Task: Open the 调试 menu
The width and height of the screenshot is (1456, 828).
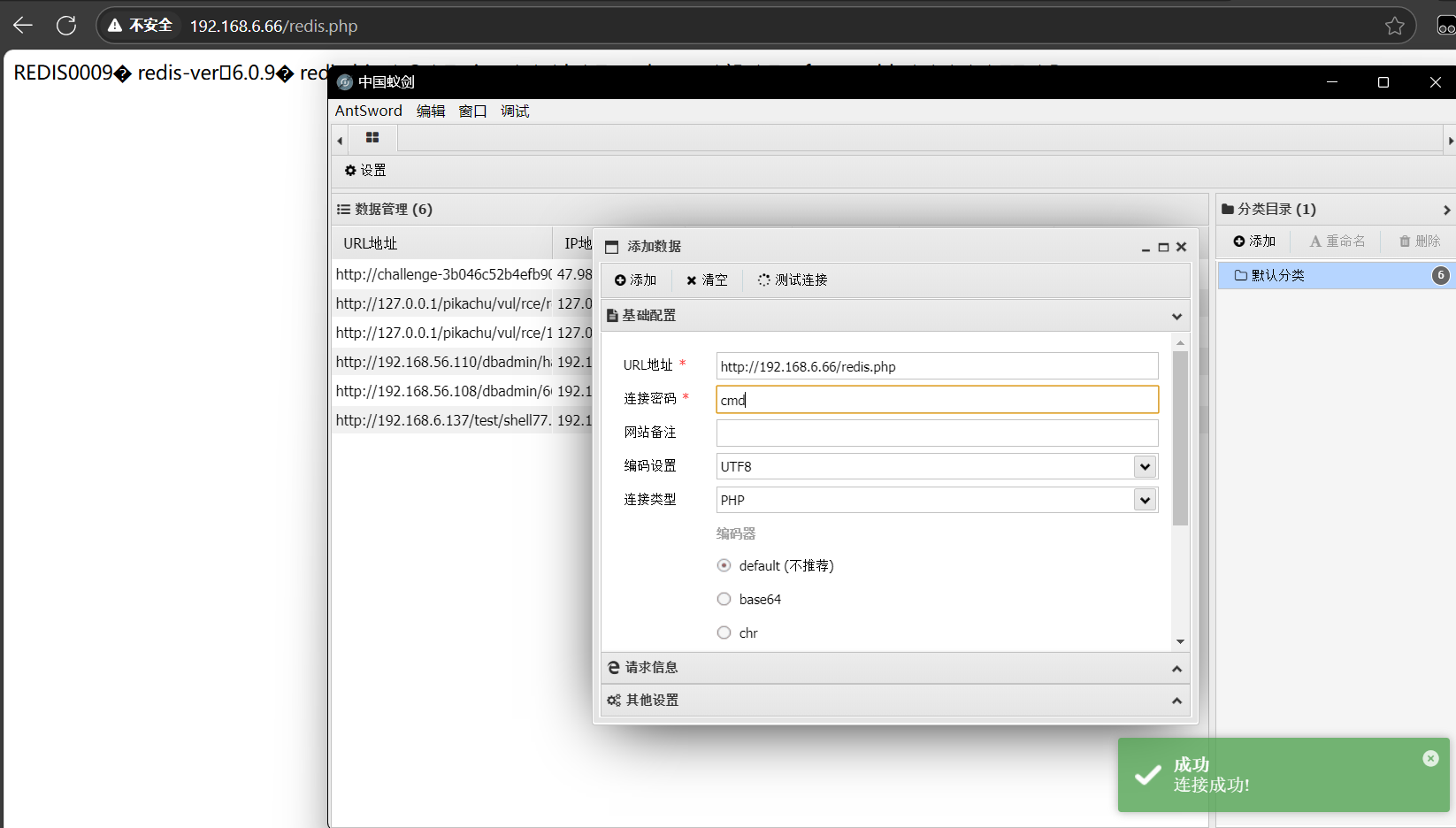Action: point(515,111)
